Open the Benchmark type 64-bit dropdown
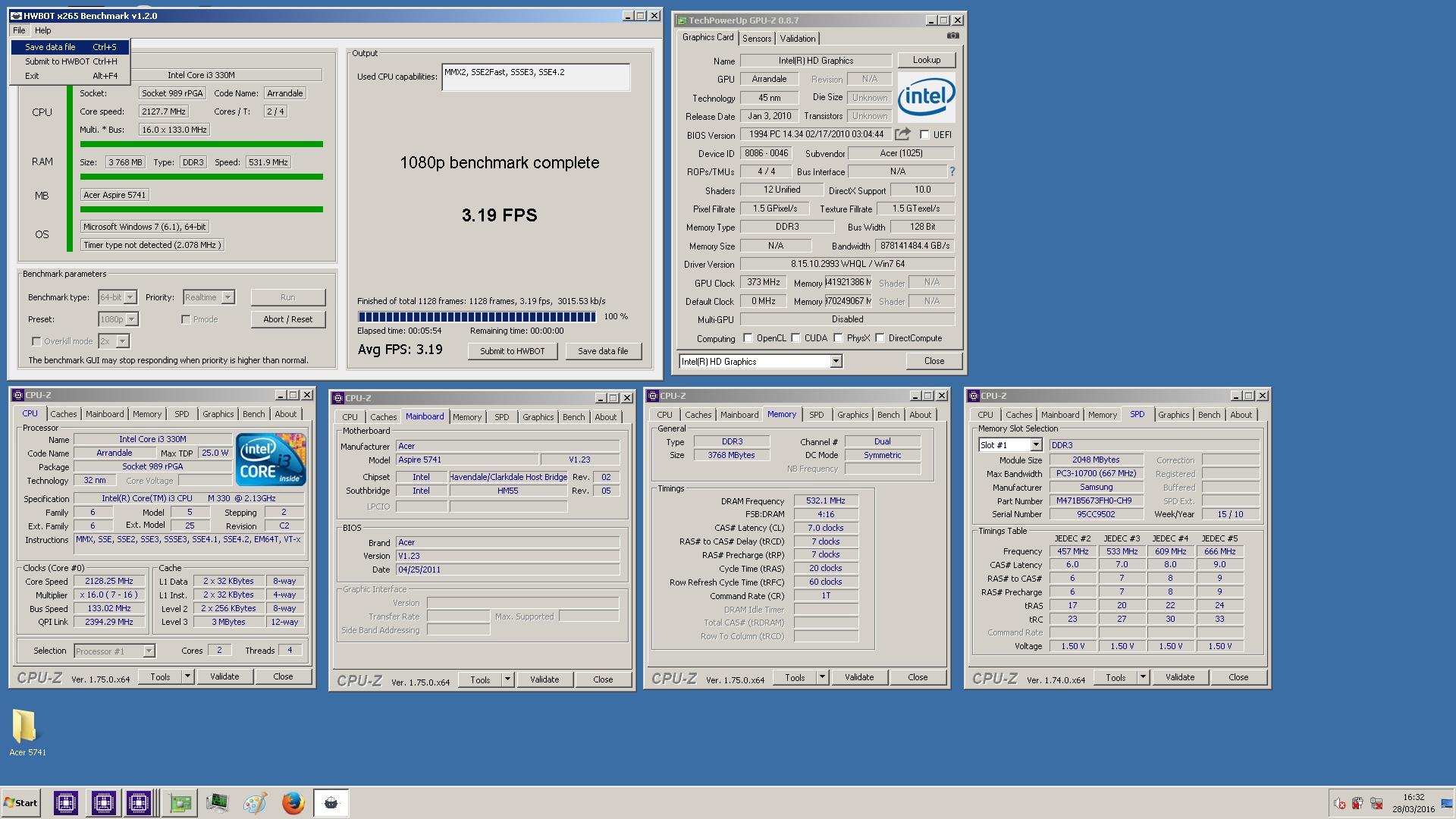 click(x=118, y=297)
